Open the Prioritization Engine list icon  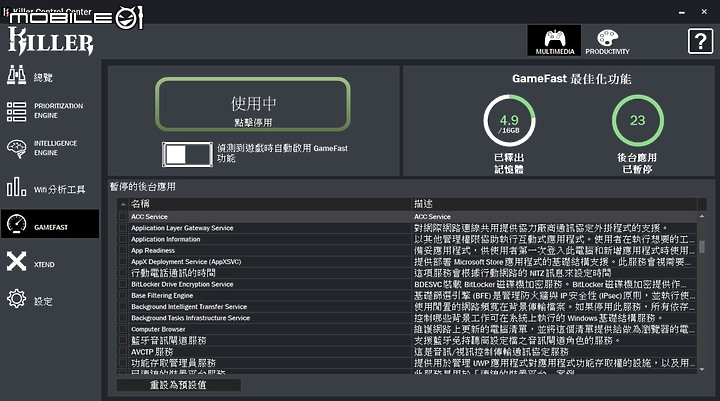click(17, 112)
